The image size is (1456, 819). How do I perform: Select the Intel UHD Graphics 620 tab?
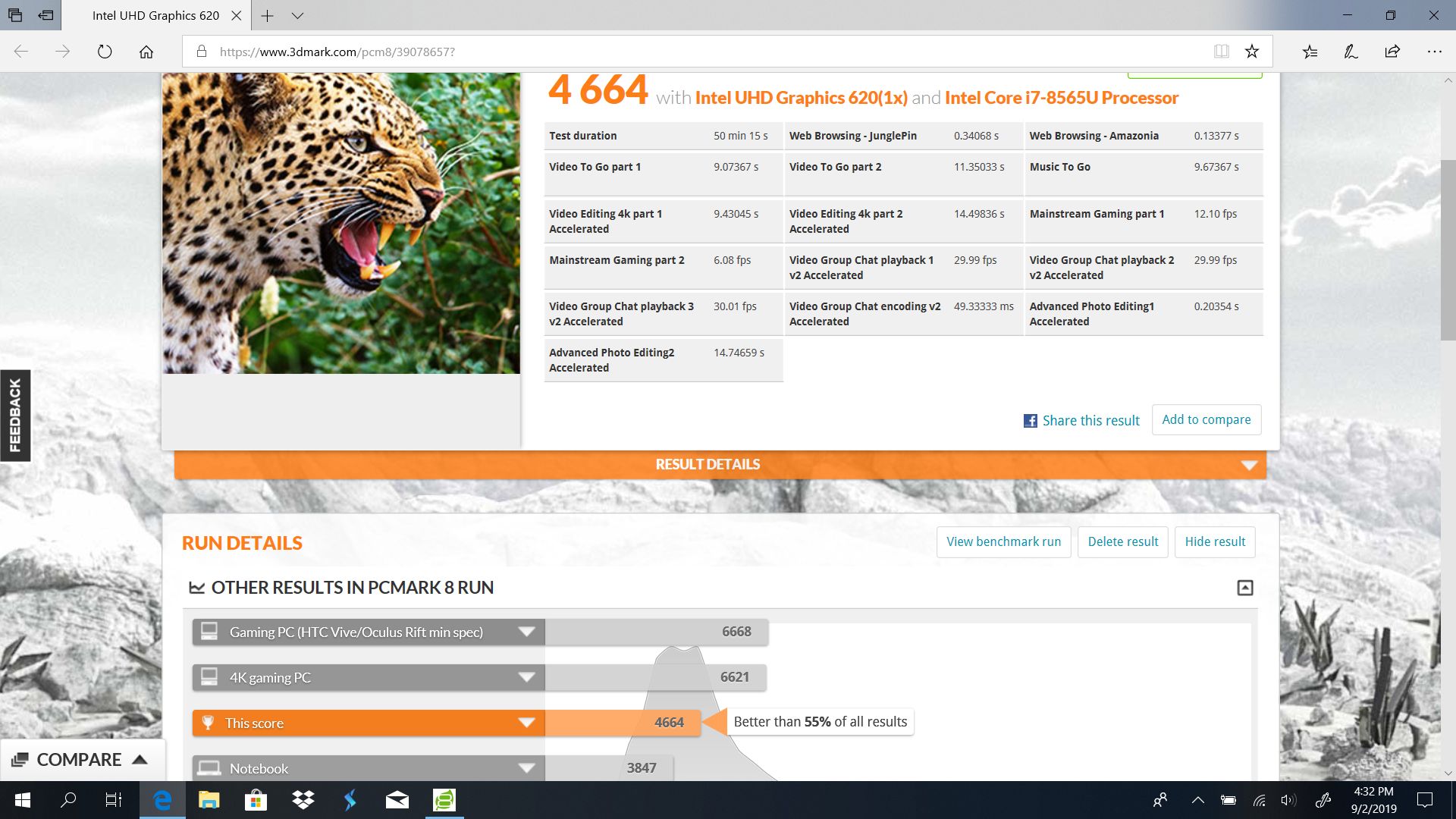point(155,15)
